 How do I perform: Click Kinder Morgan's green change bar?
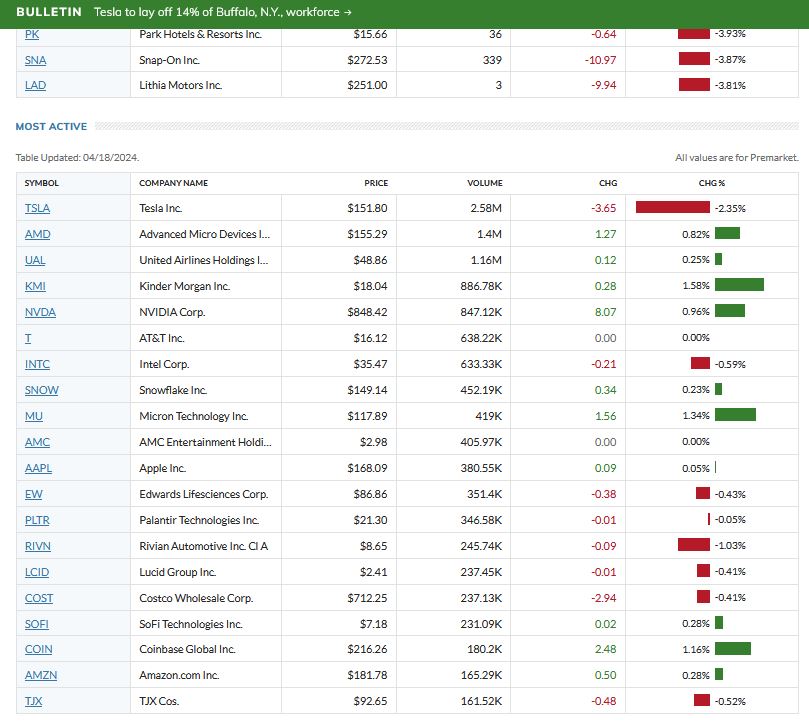(739, 286)
